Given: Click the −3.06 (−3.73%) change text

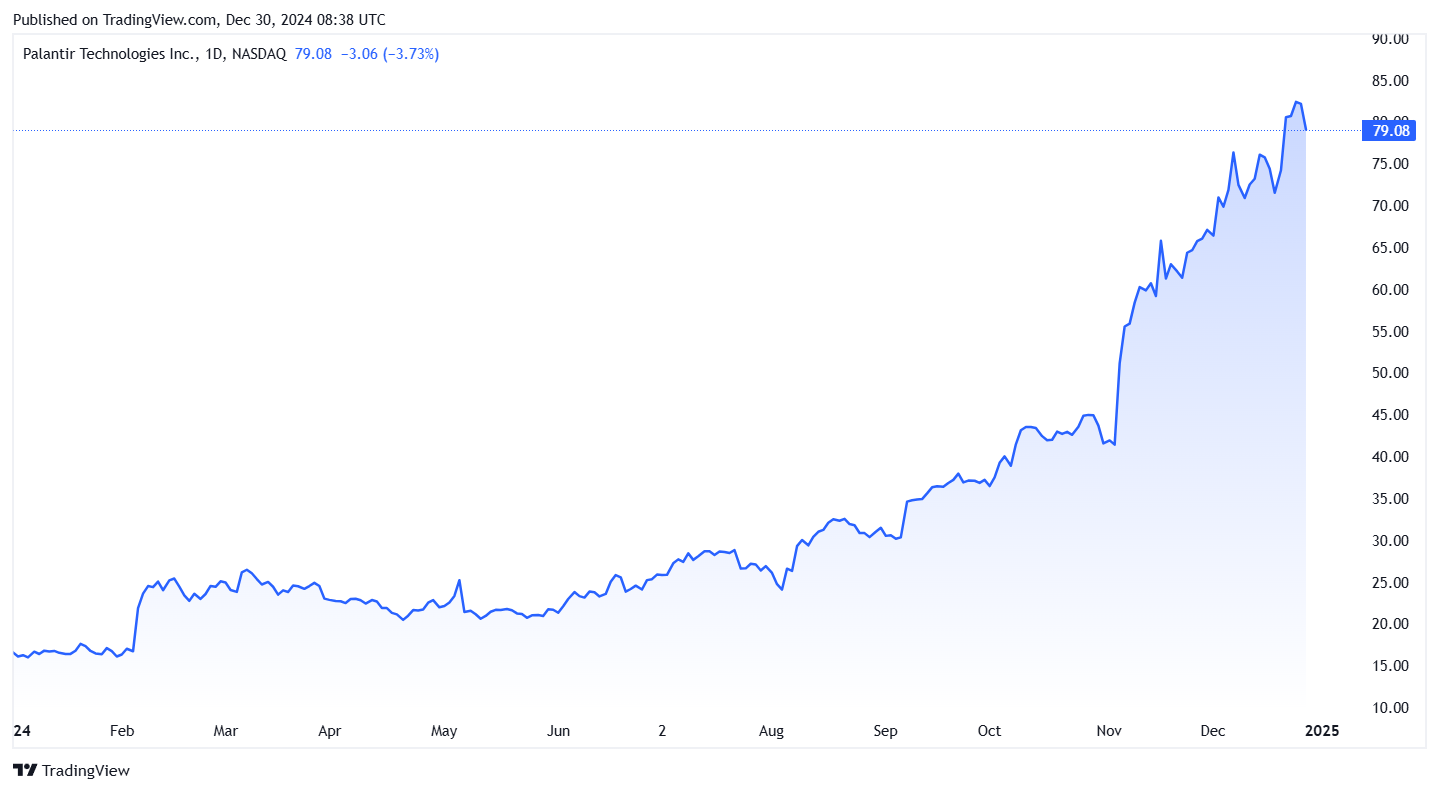Looking at the screenshot, I should 389,54.
